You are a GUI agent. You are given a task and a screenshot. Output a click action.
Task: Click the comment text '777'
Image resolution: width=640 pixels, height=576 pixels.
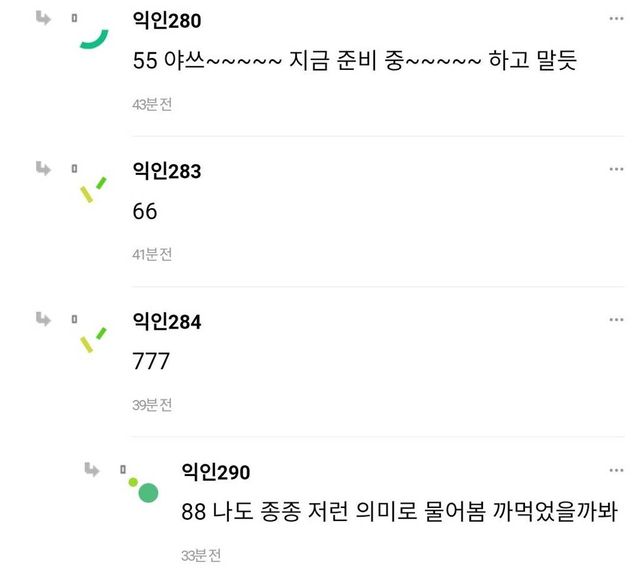151,362
